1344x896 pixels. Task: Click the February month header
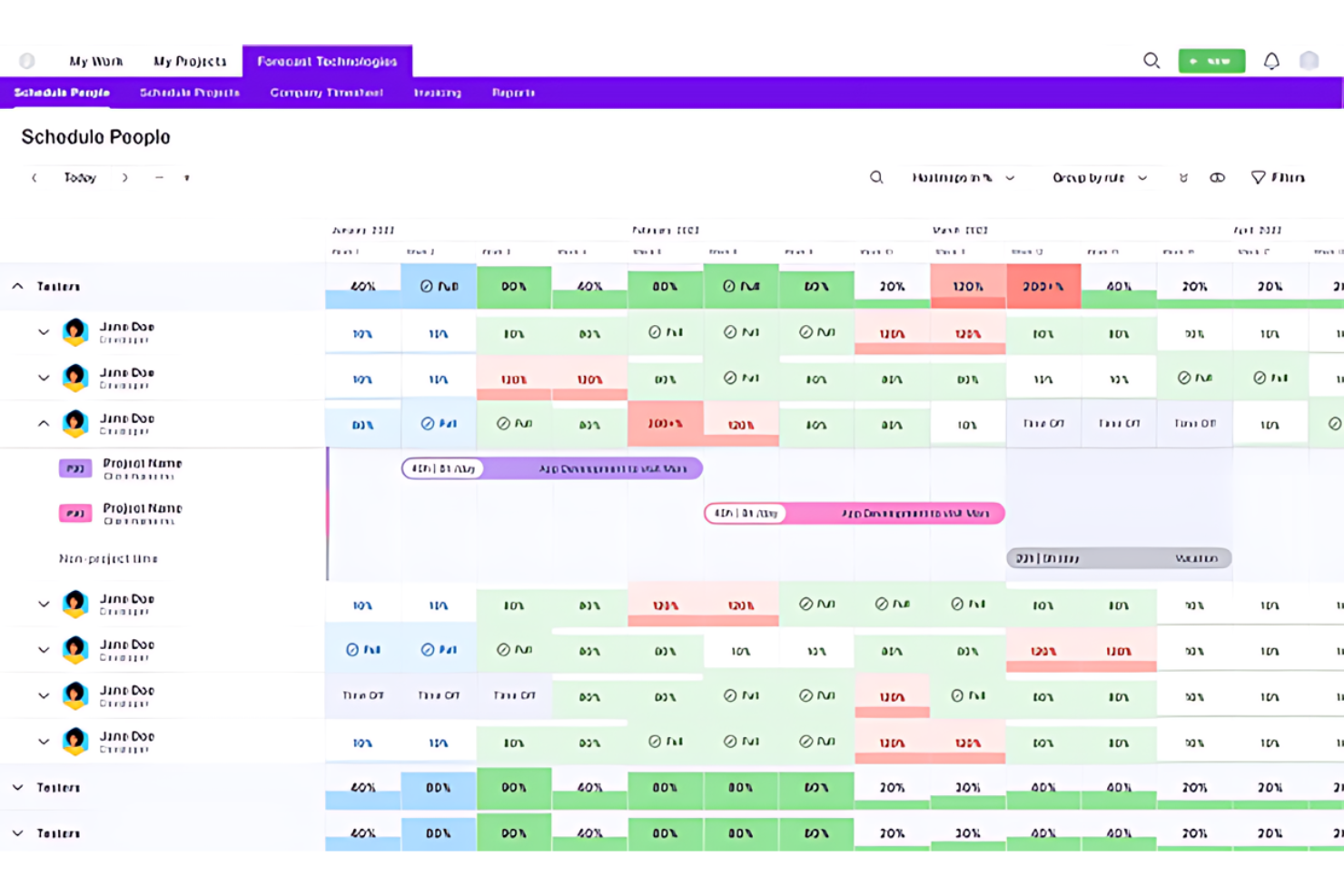pyautogui.click(x=666, y=231)
